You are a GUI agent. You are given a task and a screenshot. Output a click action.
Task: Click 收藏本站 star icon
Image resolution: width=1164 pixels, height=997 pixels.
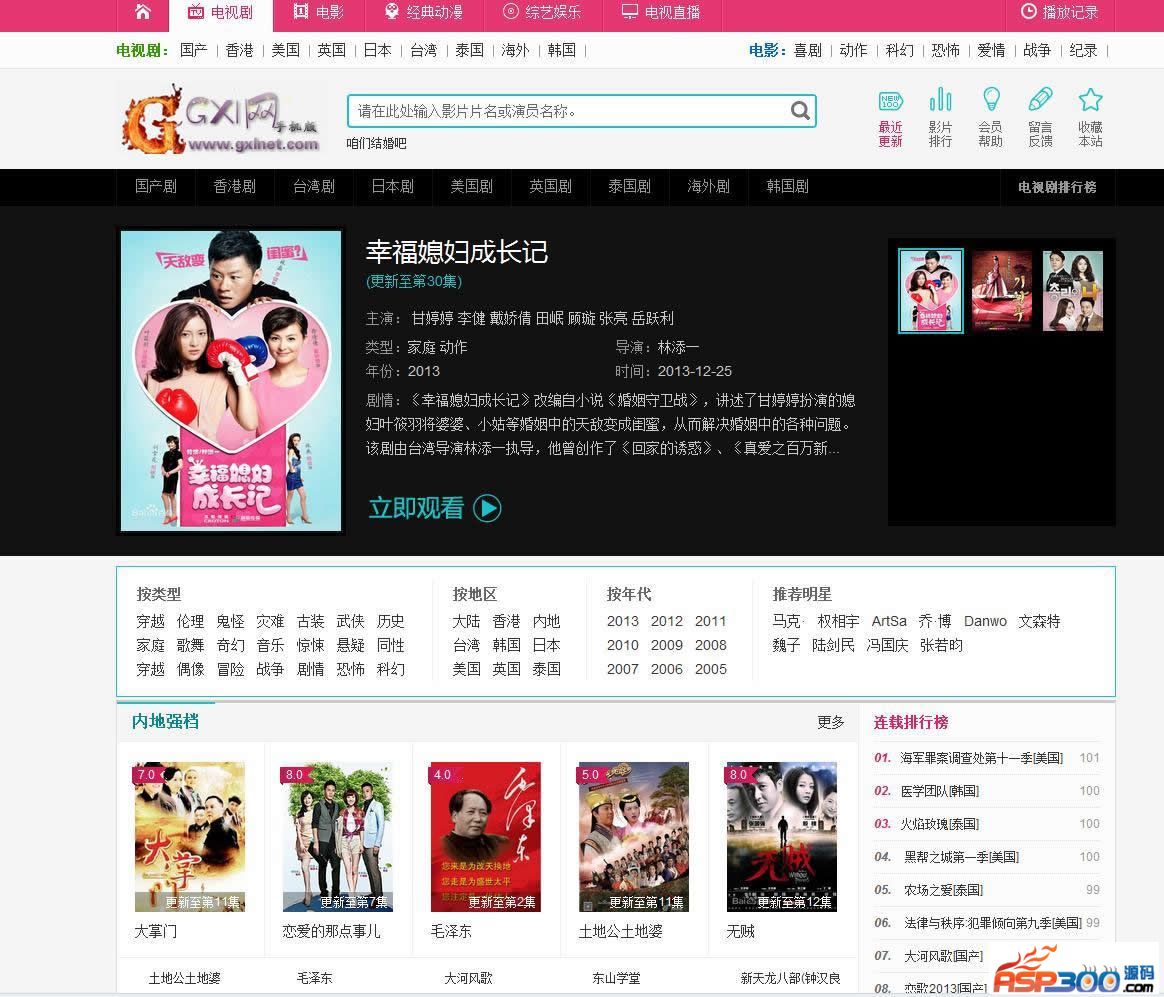[x=1091, y=118]
